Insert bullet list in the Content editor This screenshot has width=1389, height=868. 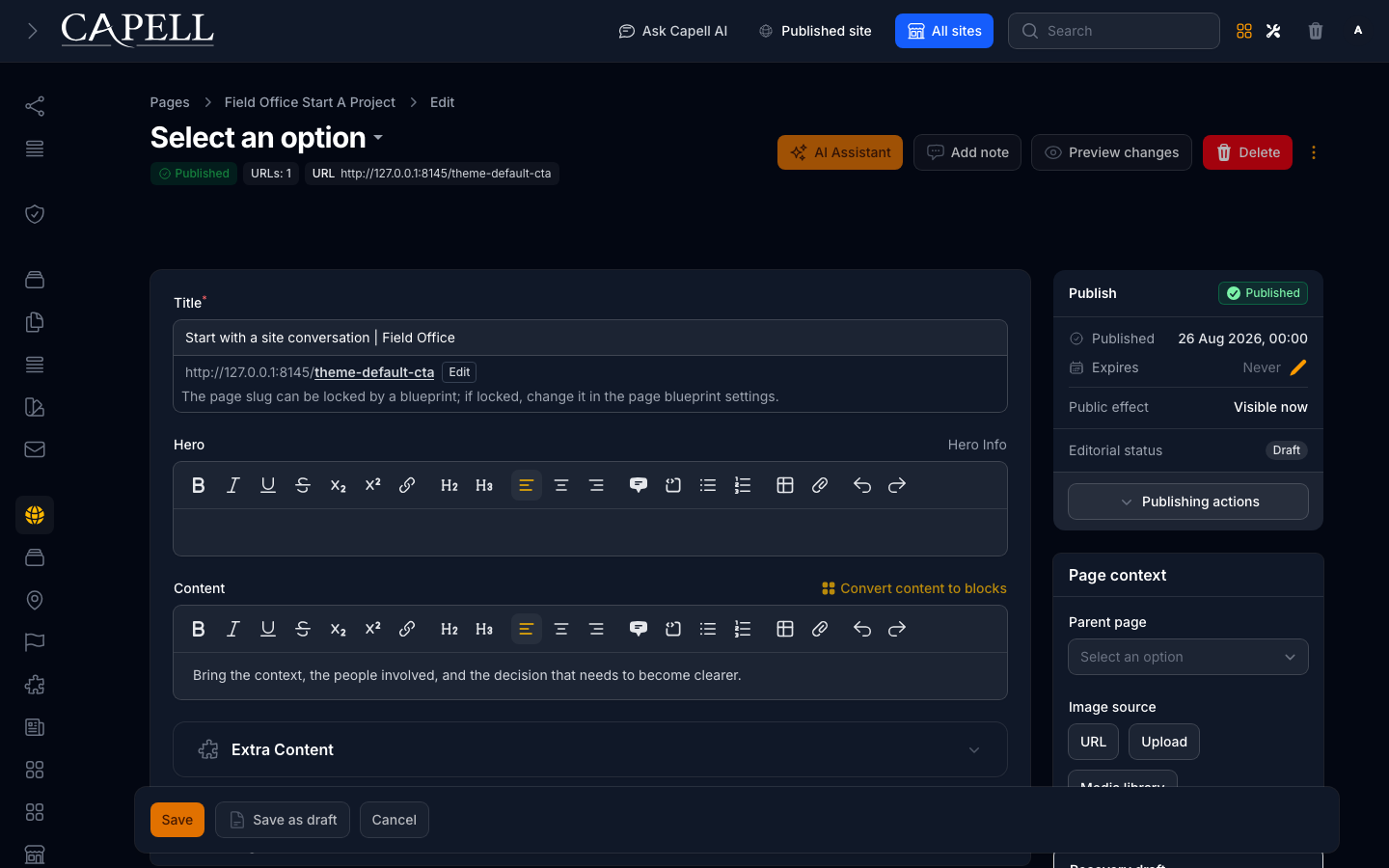(x=708, y=629)
